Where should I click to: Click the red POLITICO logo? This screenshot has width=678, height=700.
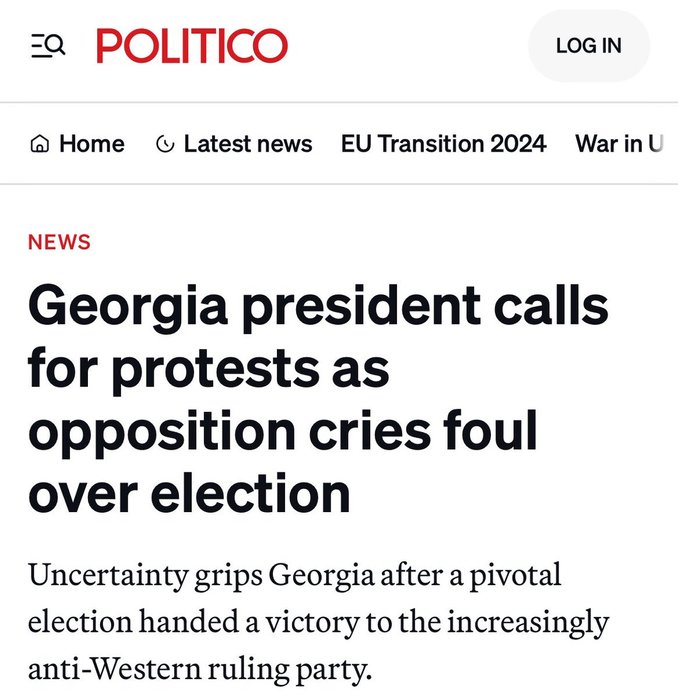tap(192, 45)
